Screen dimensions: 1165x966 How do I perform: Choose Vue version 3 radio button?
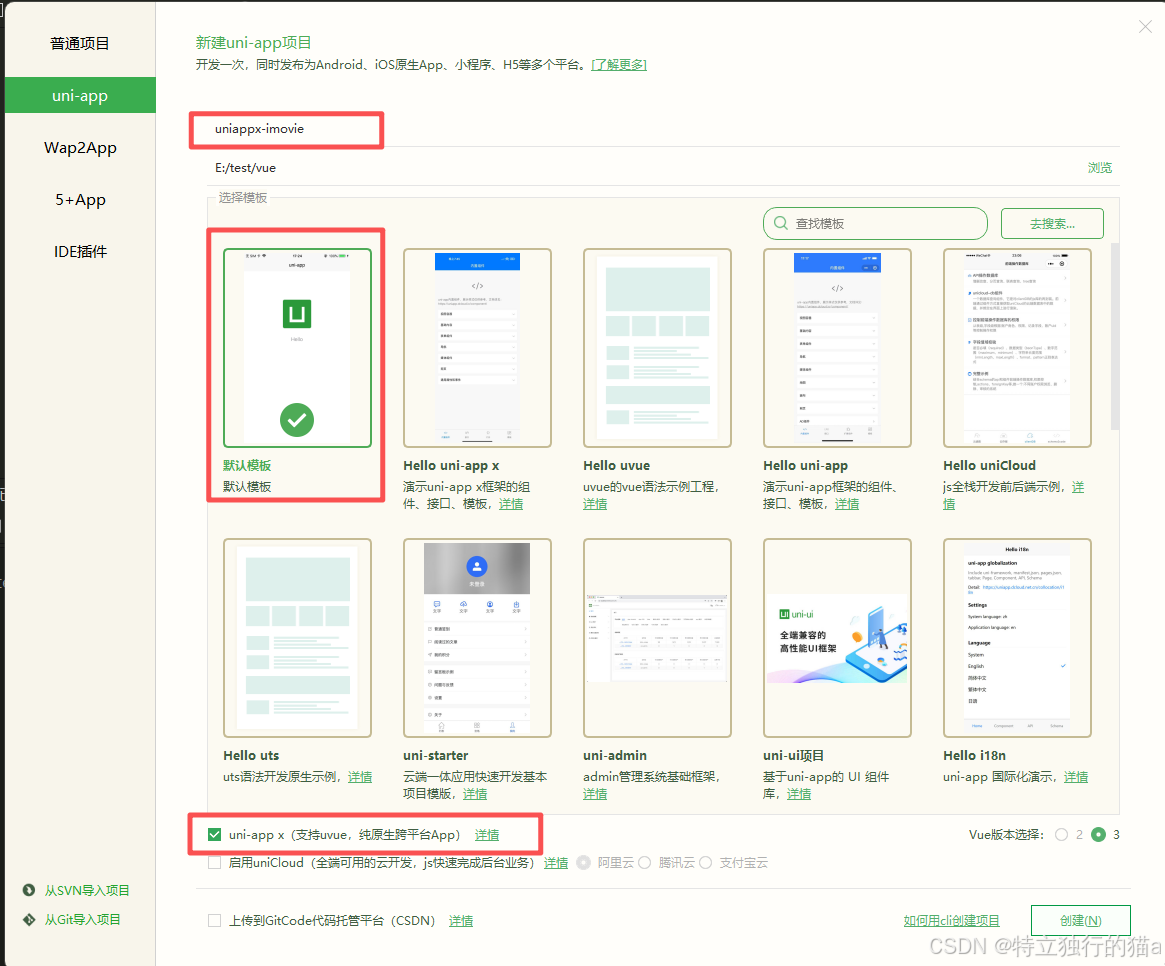coord(1098,834)
